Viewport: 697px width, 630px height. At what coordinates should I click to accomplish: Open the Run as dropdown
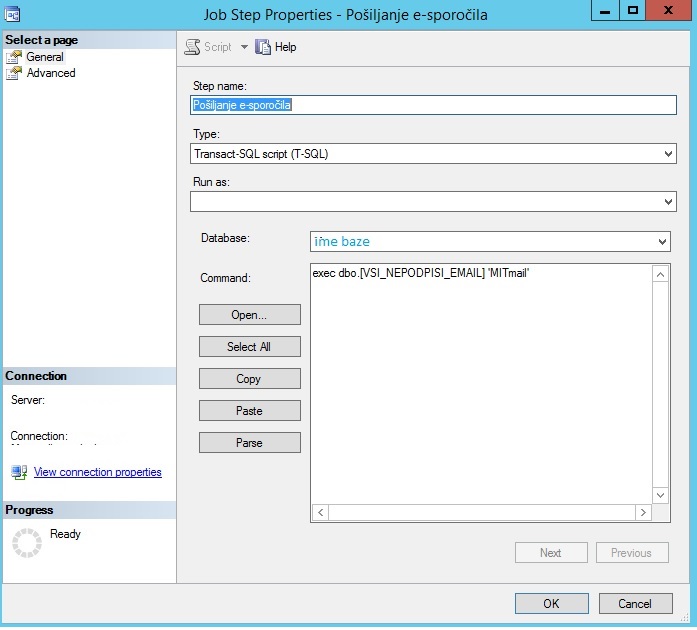(x=433, y=202)
